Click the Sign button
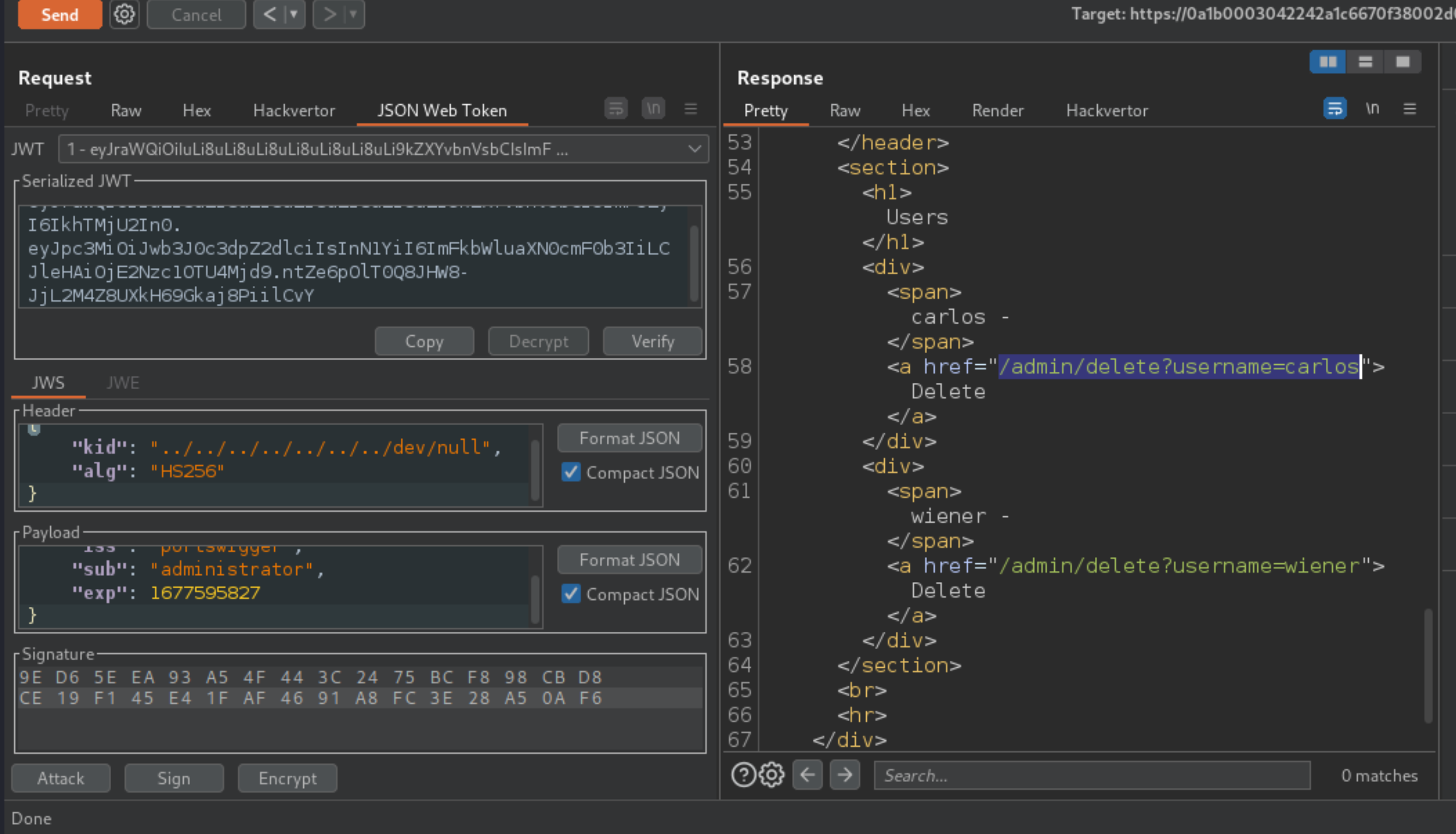Screen dimensions: 1456x834 click(174, 778)
